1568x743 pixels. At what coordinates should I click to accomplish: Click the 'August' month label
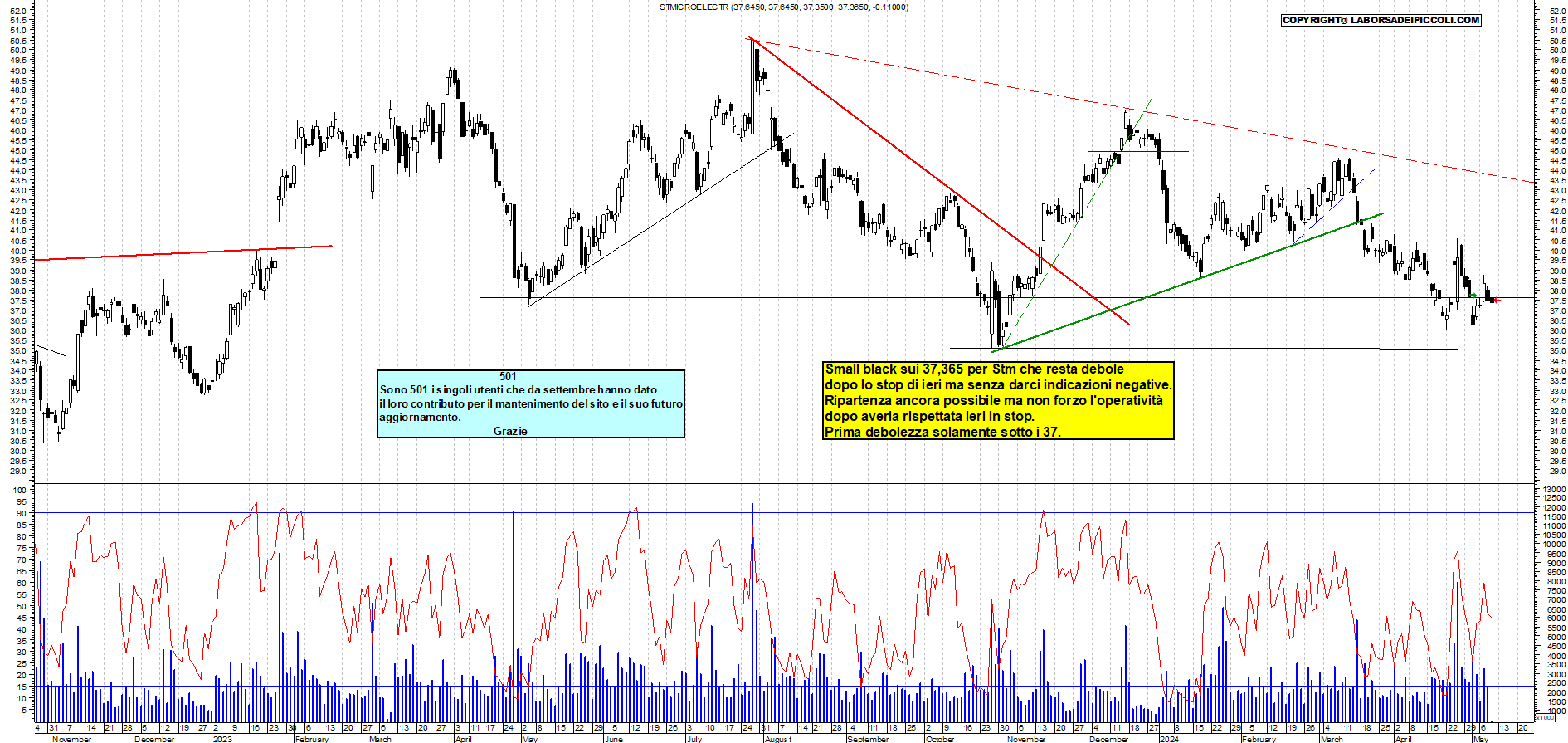[778, 739]
